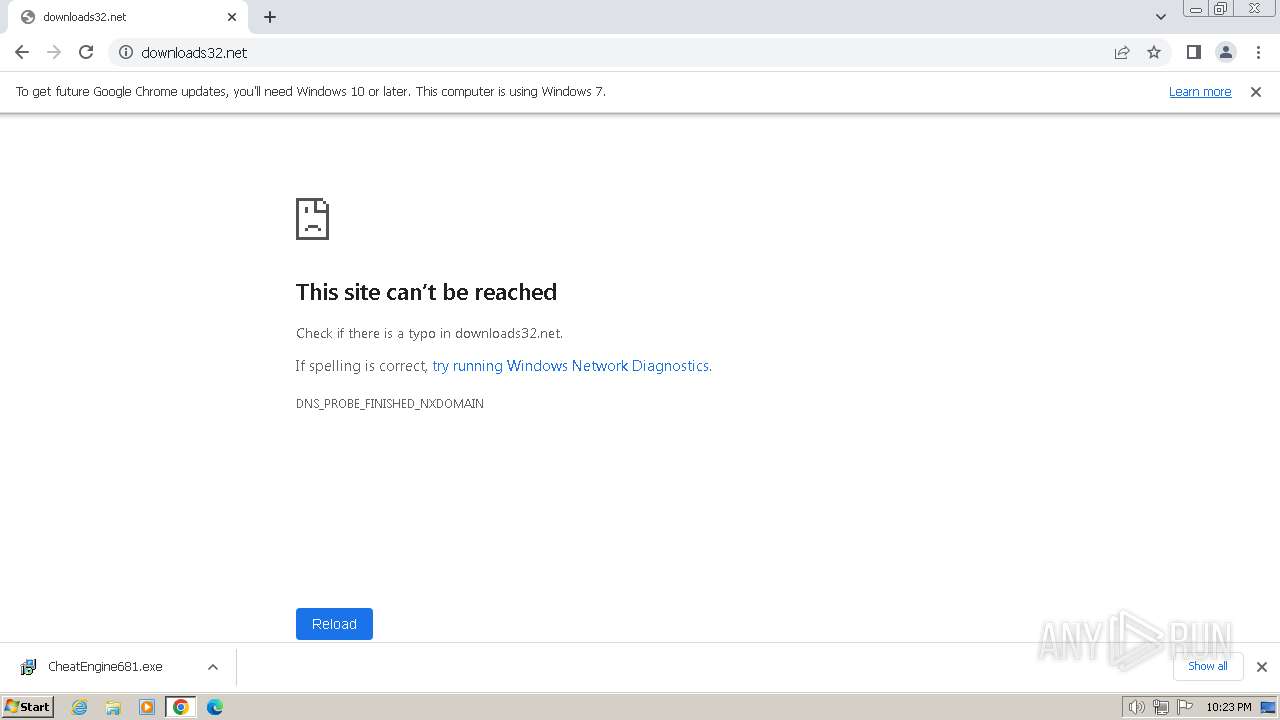This screenshot has width=1280, height=720.
Task: Select the DNS_PROBE_FINISHED_NXDOMAIN error text
Action: pyautogui.click(x=390, y=404)
